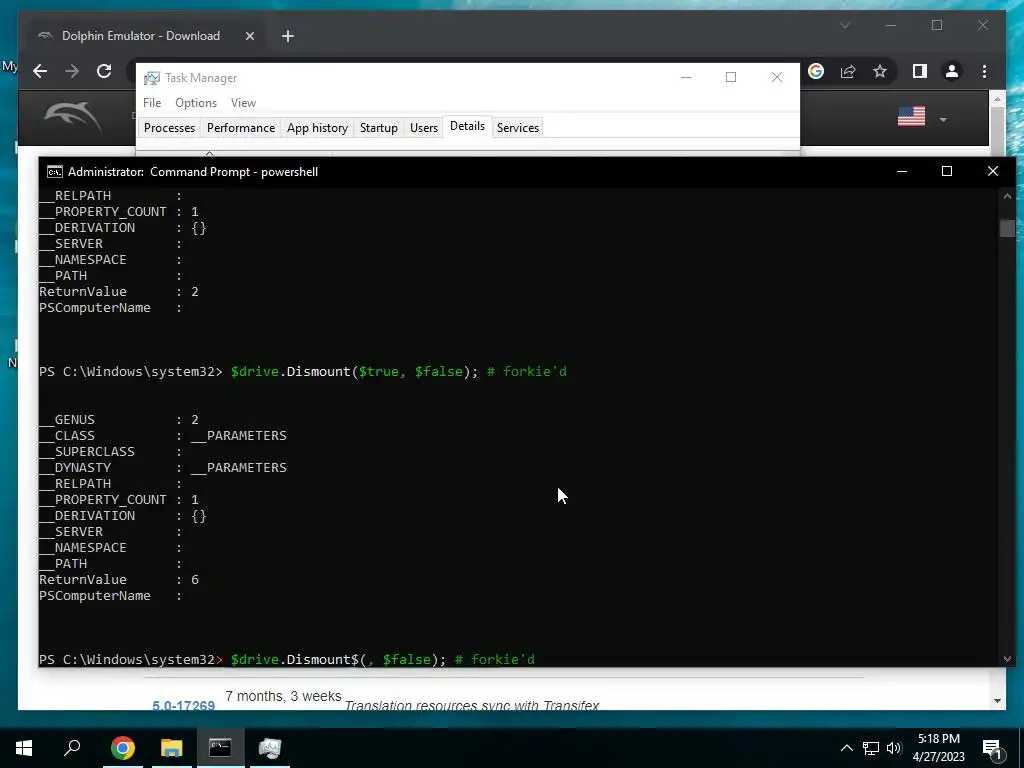Open Chrome's three-dot menu
This screenshot has height=768, width=1024.
pos(984,71)
